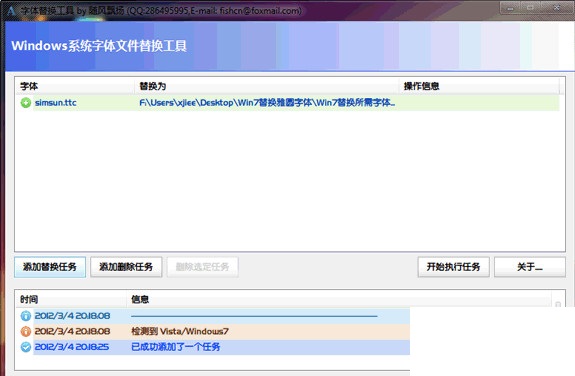The image size is (575, 376).
Task: Start tasks with 开始执行任务 button
Action: pyautogui.click(x=454, y=267)
